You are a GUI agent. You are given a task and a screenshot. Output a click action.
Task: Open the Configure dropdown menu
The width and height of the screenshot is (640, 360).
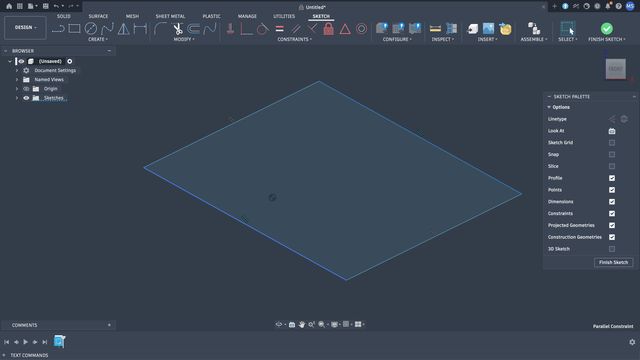397,40
